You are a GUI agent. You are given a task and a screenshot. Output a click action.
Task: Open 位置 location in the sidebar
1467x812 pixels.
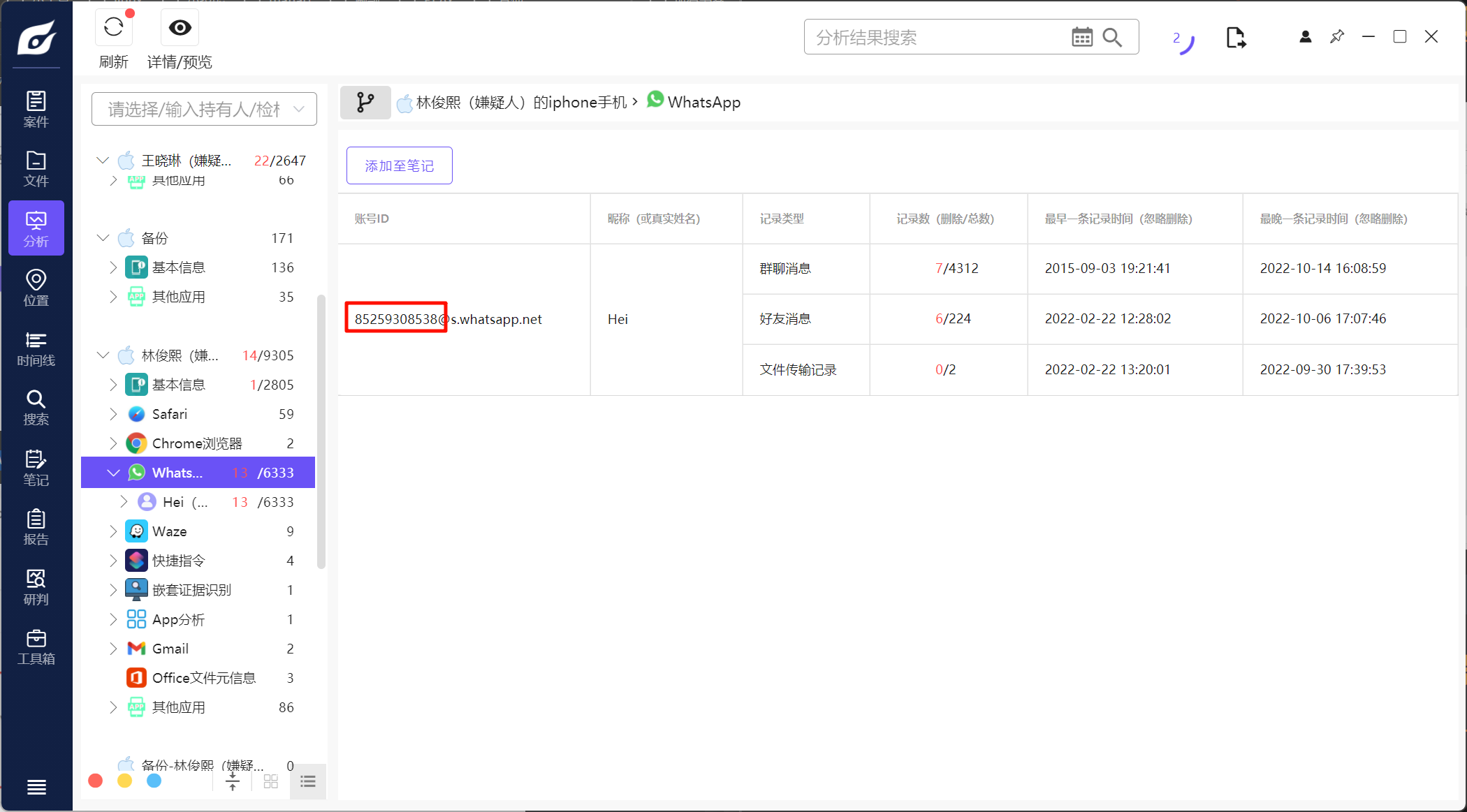(x=36, y=288)
